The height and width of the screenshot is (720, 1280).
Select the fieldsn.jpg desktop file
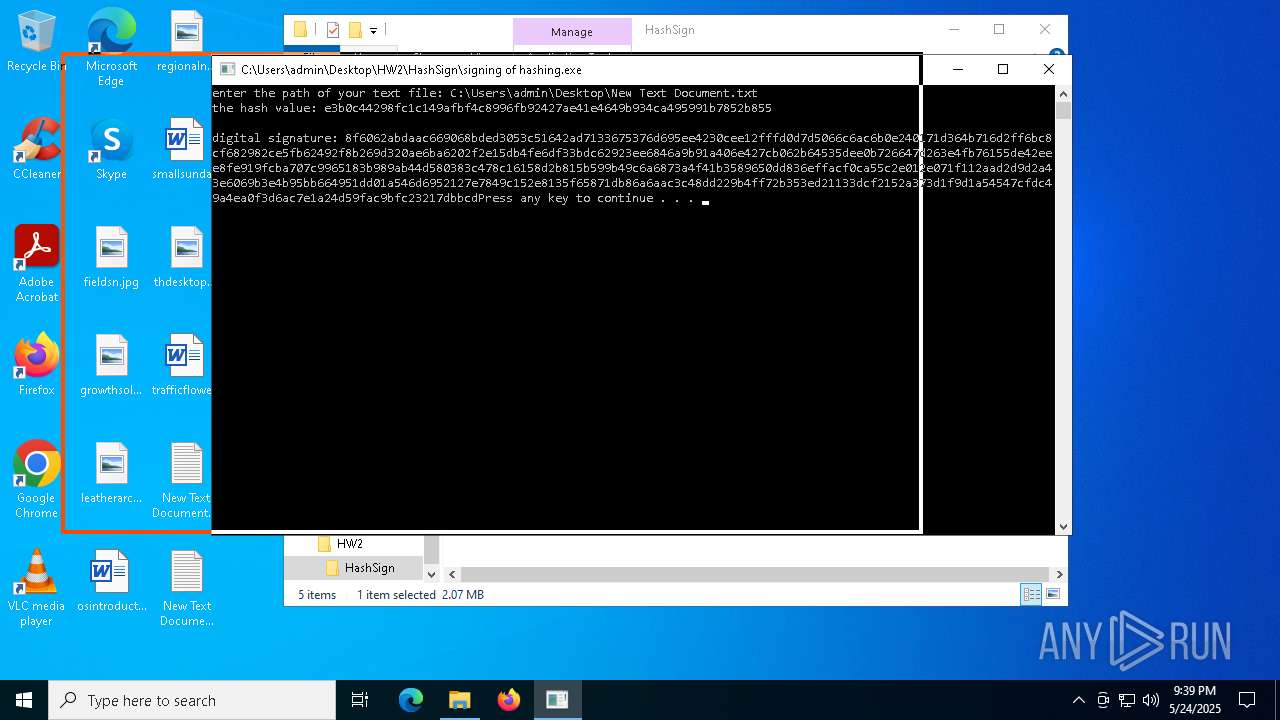click(x=111, y=258)
